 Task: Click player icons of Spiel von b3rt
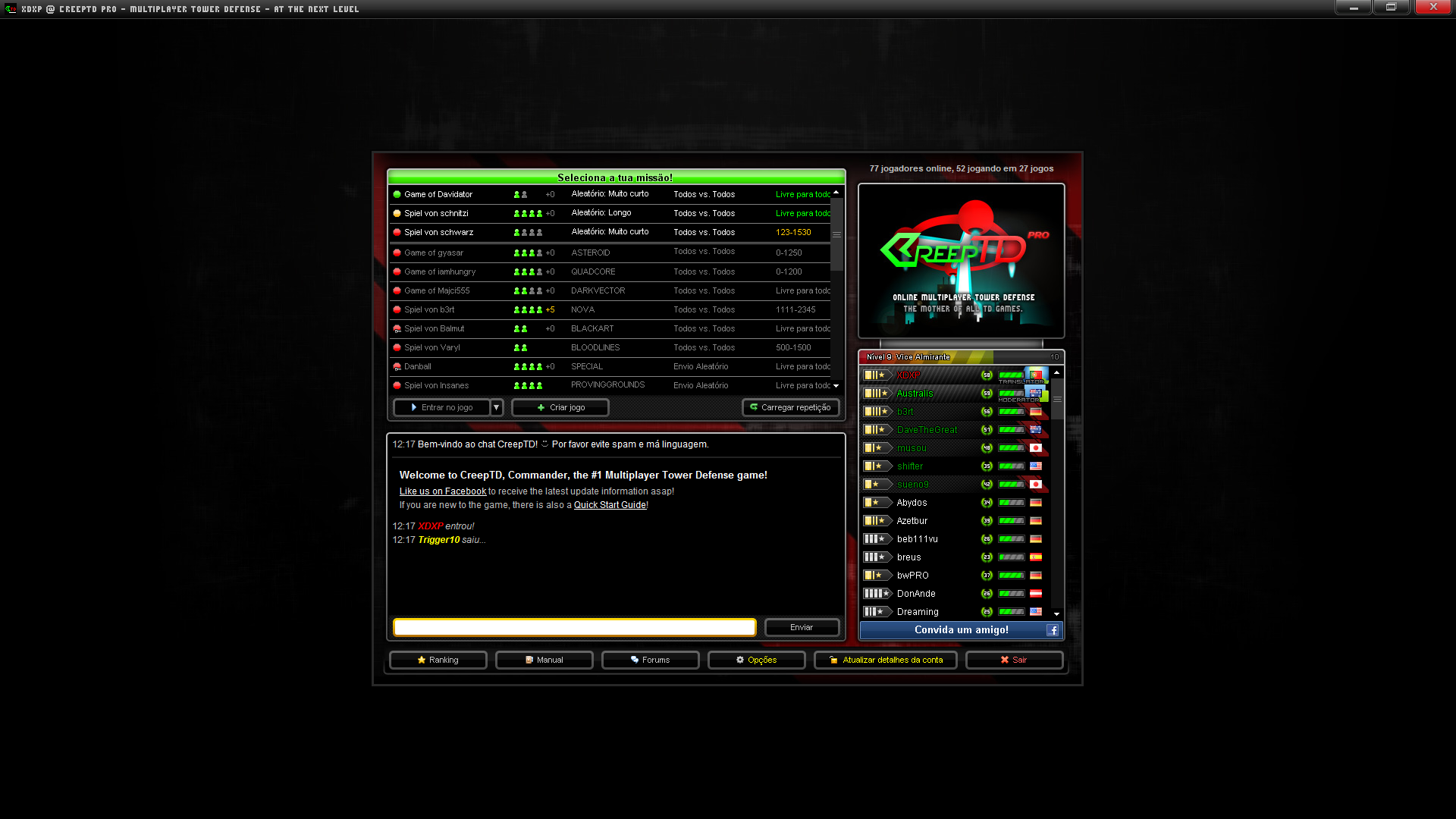coord(528,309)
